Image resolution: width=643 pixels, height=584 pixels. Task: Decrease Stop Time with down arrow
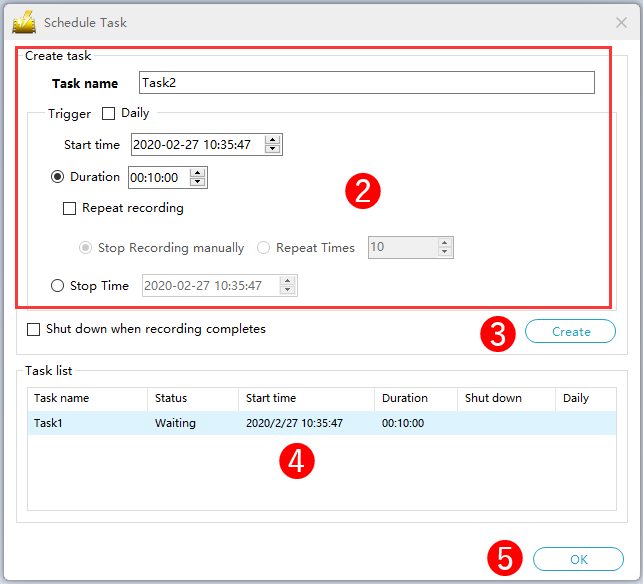point(288,290)
